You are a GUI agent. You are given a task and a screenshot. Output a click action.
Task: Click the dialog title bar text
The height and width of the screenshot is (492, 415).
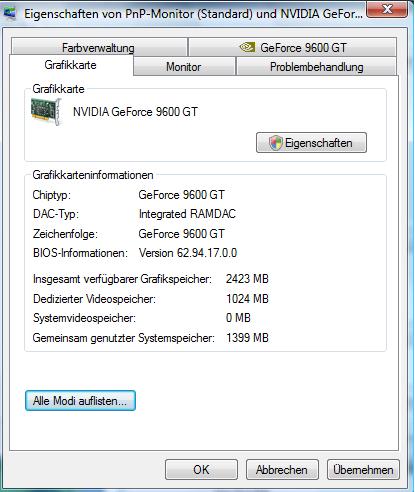pos(193,14)
